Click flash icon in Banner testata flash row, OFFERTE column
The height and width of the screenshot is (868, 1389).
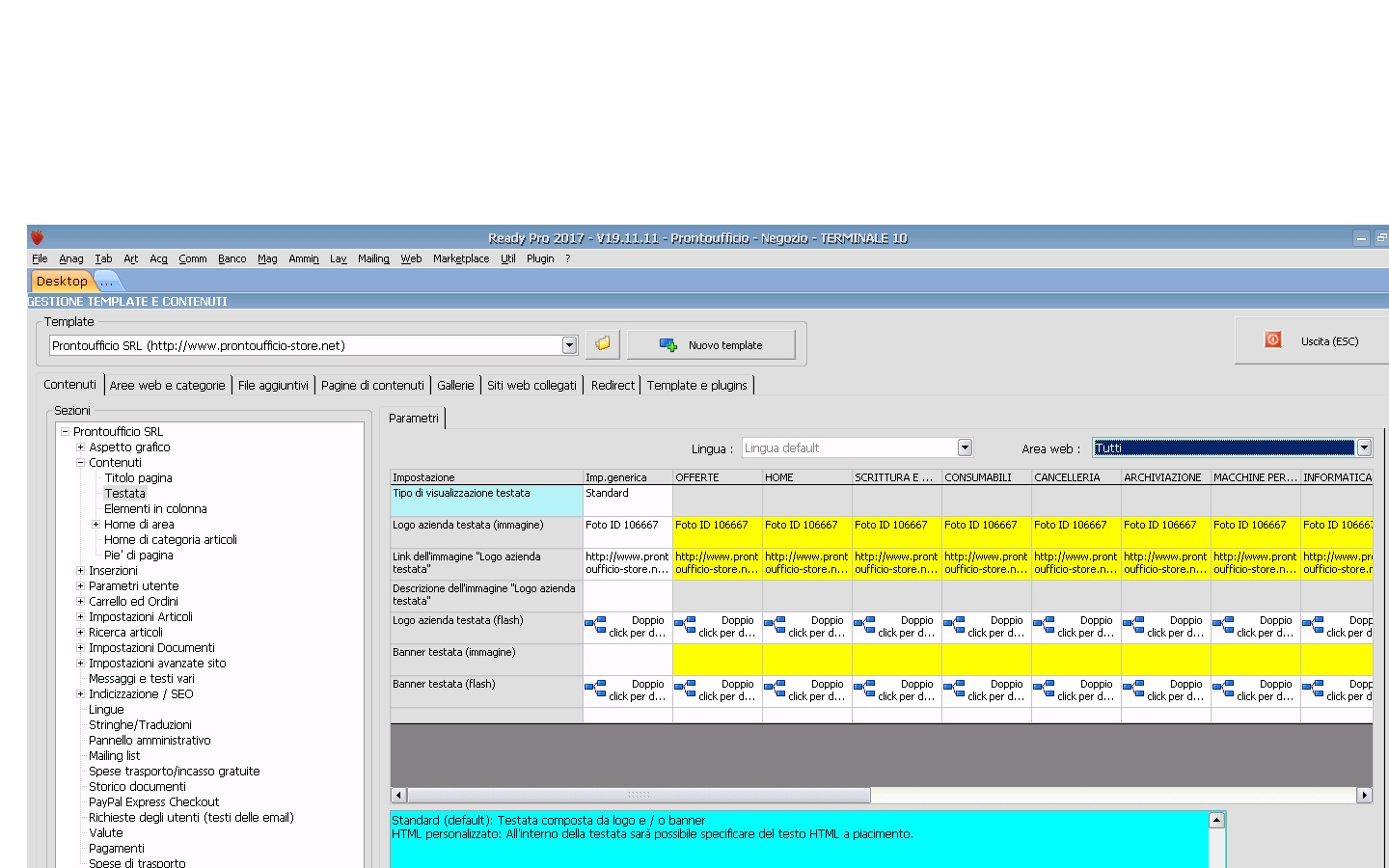point(686,690)
